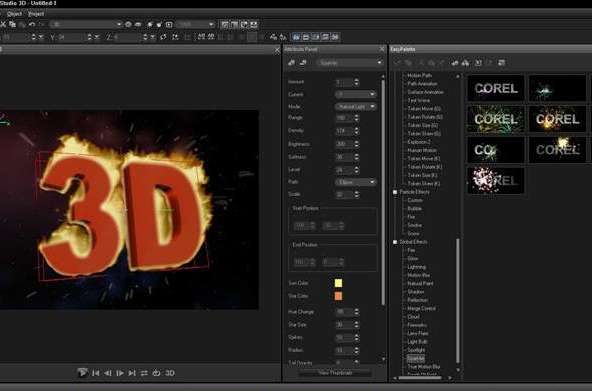Pick the orange Star Color swatch
Screen dimensions: 592x391
coord(338,296)
